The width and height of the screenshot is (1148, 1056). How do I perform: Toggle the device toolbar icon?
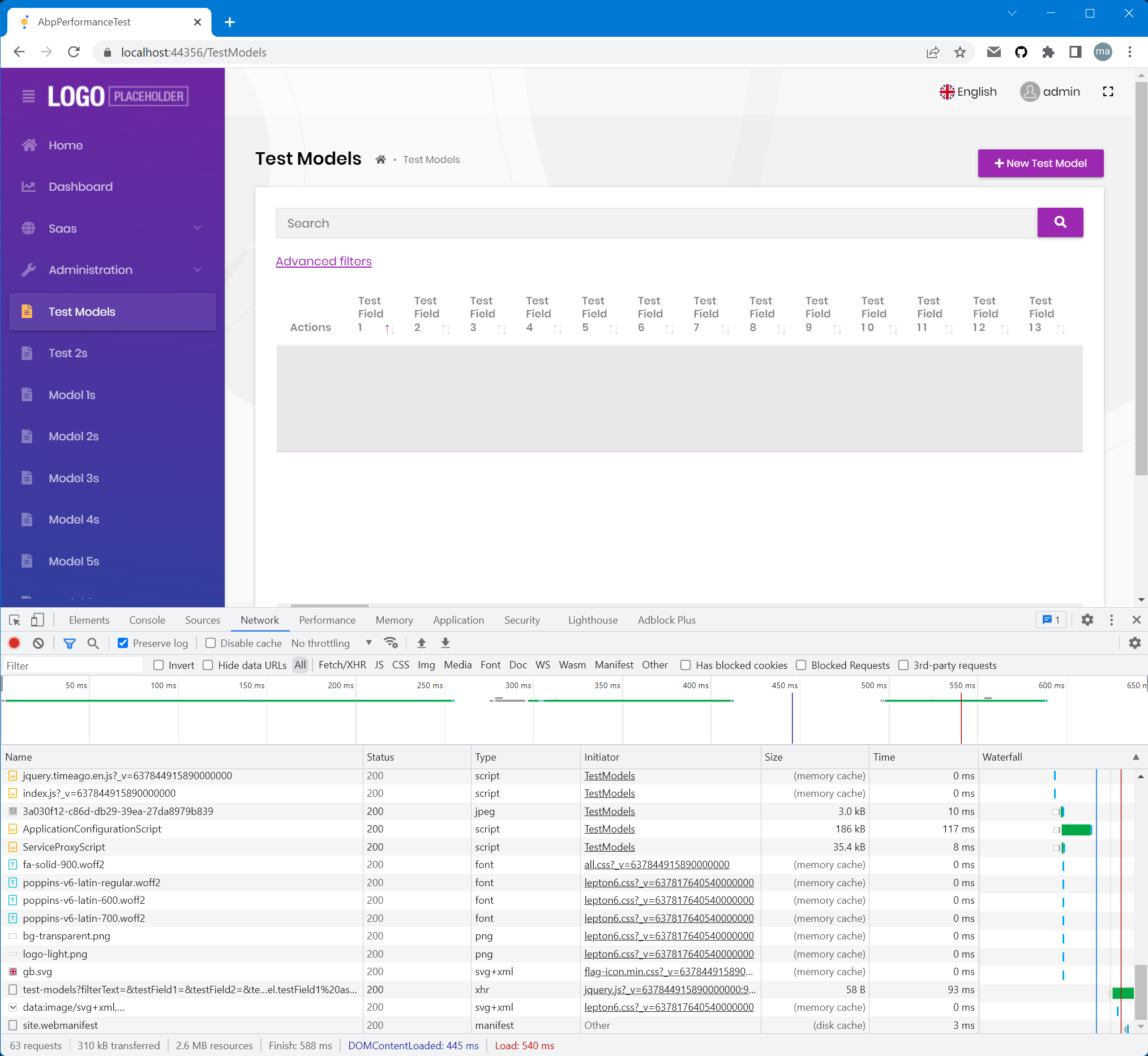click(x=37, y=620)
